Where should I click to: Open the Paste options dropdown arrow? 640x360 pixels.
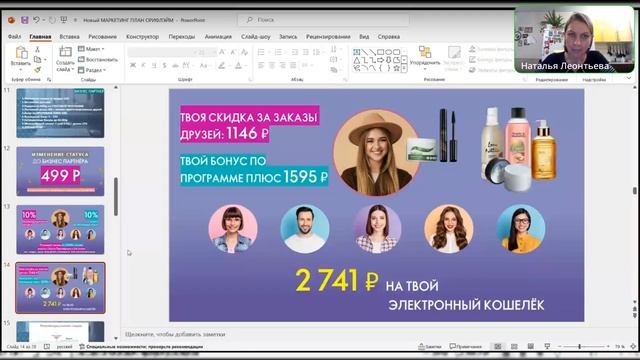pyautogui.click(x=21, y=70)
